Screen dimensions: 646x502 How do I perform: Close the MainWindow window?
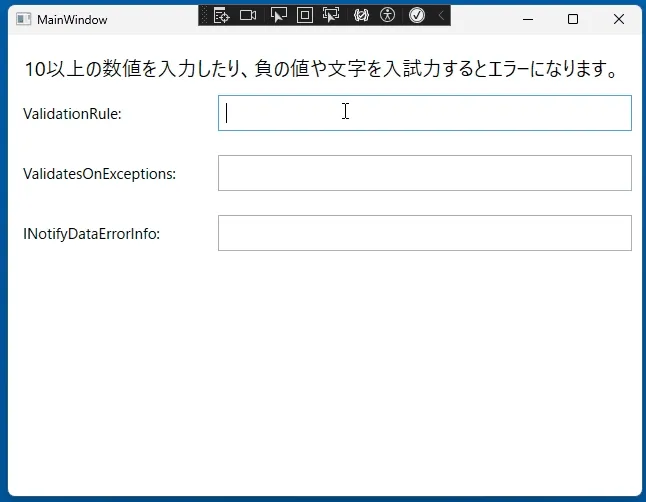coord(618,19)
